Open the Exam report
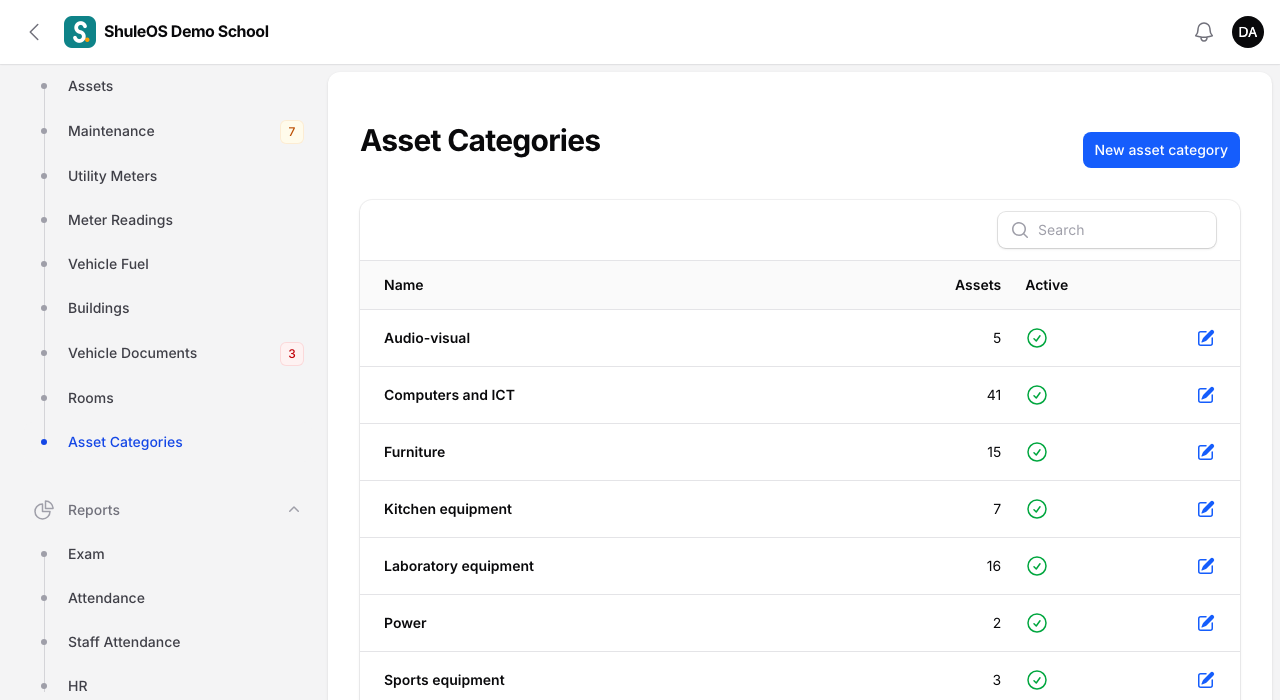Image resolution: width=1280 pixels, height=700 pixels. 86,554
